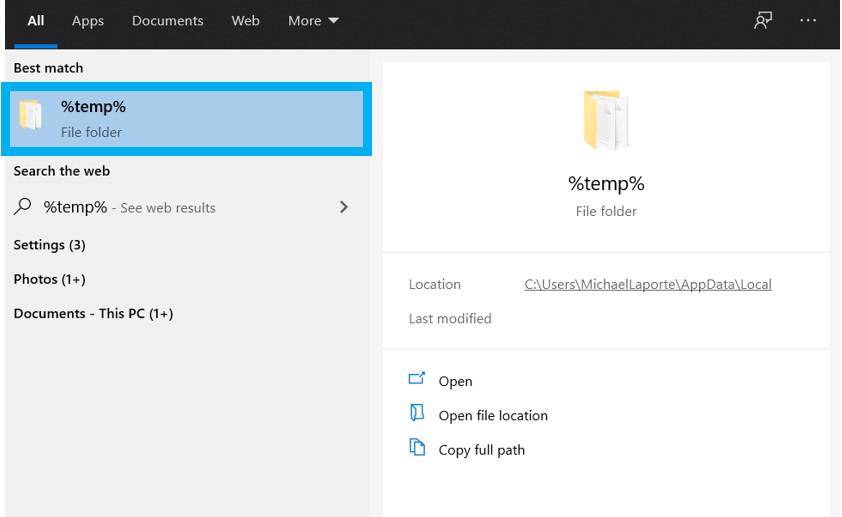This screenshot has height=517, width=842.
Task: Expand the Photos (1+) results group
Action: tap(49, 279)
